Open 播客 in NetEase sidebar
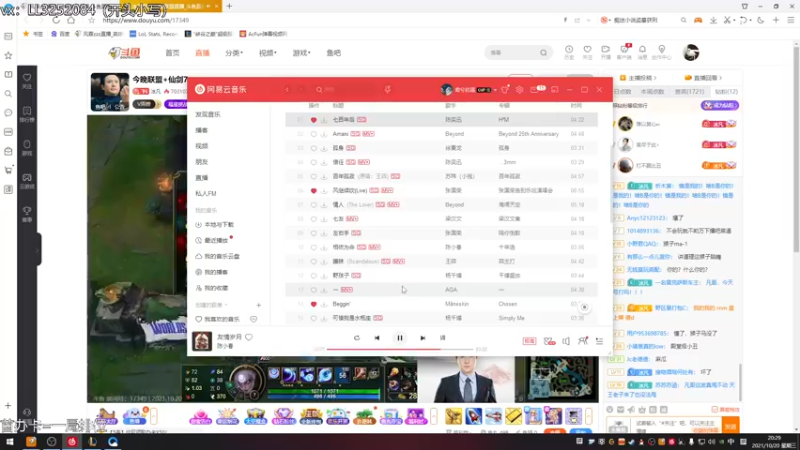Screen dimensions: 800x450 pos(202,130)
